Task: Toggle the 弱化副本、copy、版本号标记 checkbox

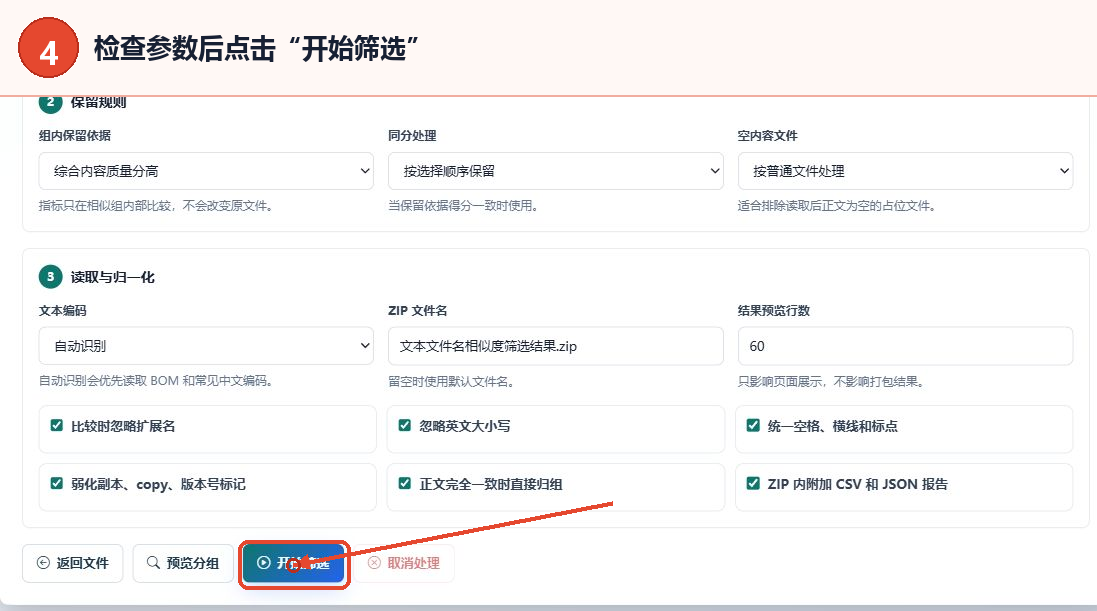Action: [57, 484]
